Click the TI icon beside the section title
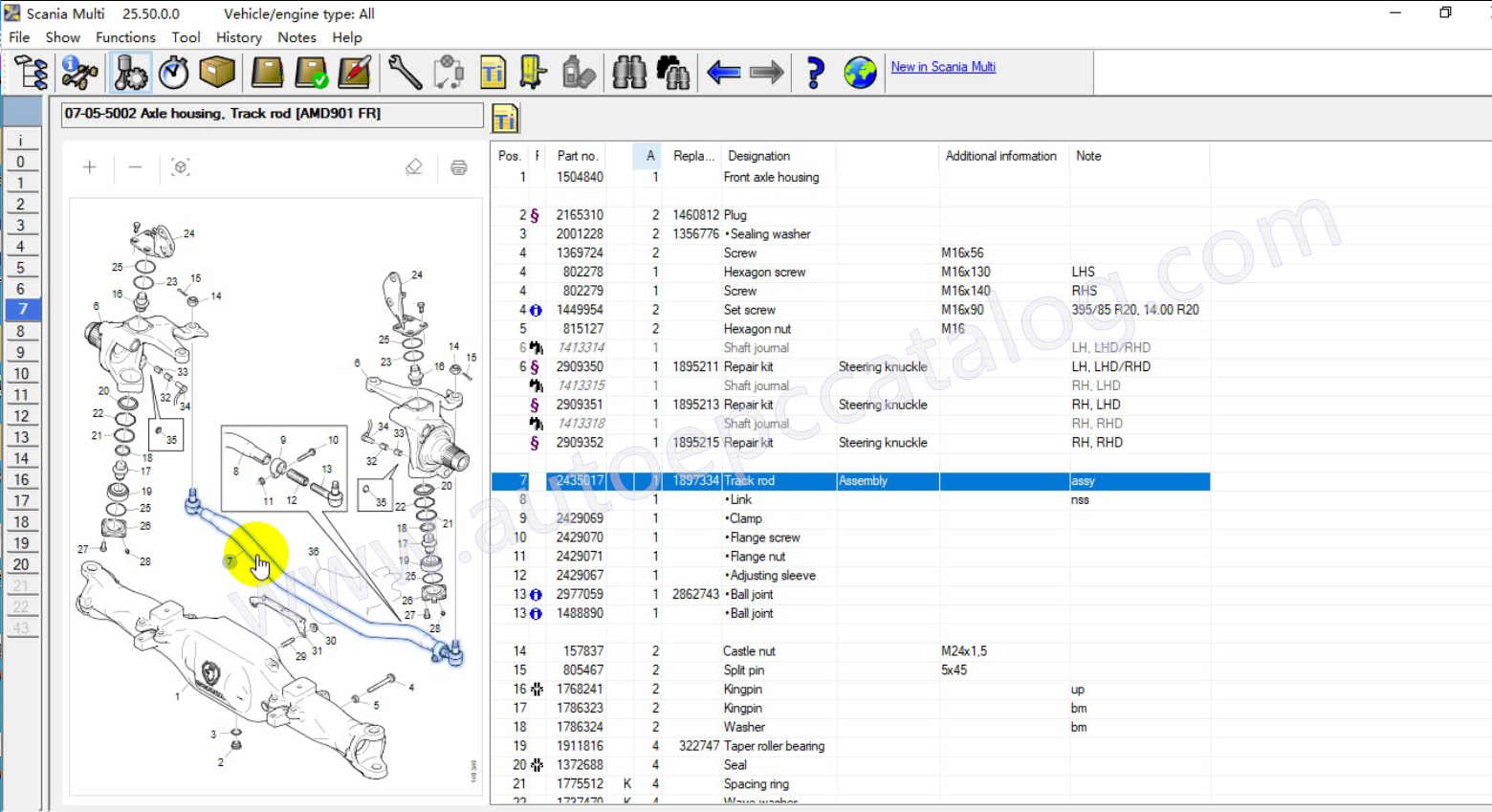The height and width of the screenshot is (812, 1492). tap(505, 119)
